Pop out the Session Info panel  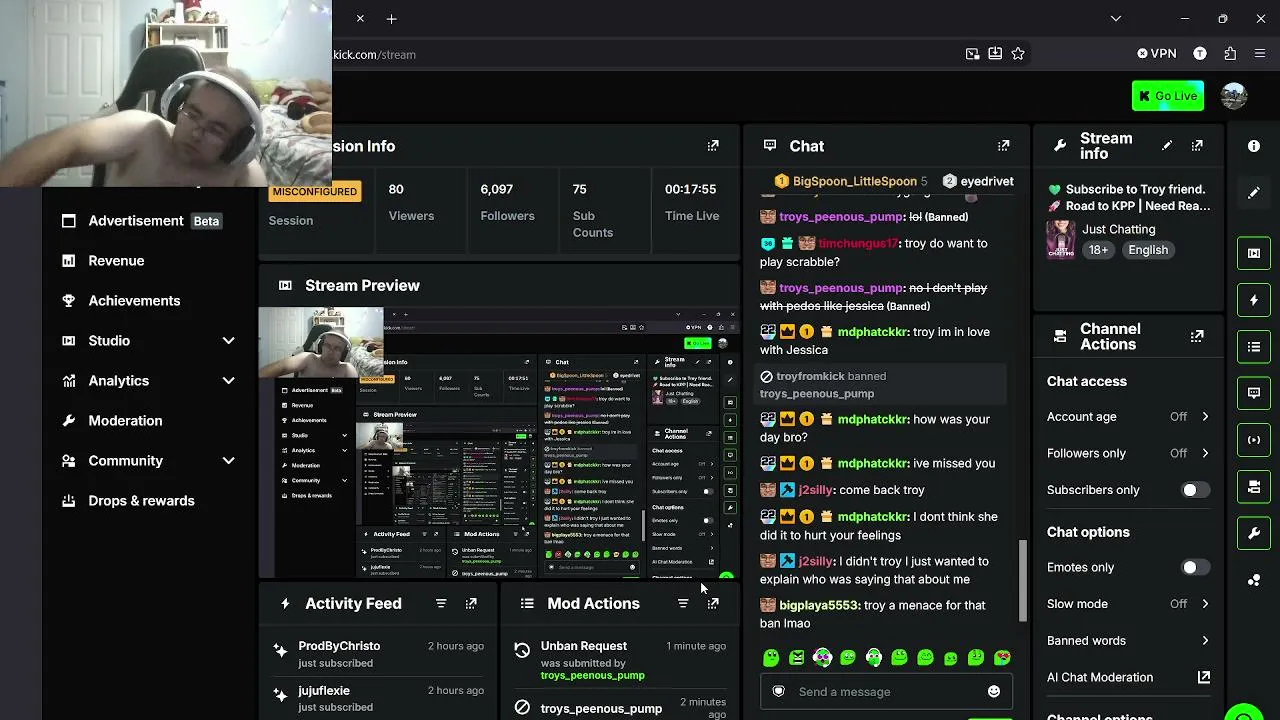pos(713,146)
